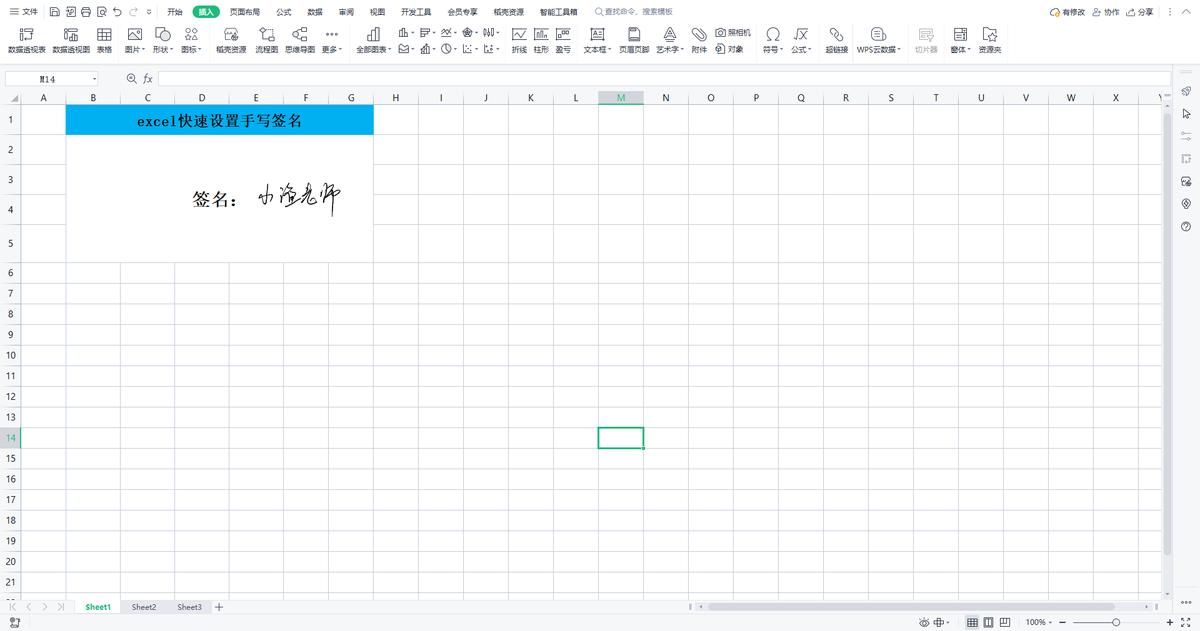Collapse the ribbon with the chevron
The height and width of the screenshot is (631, 1200).
click(x=1185, y=12)
